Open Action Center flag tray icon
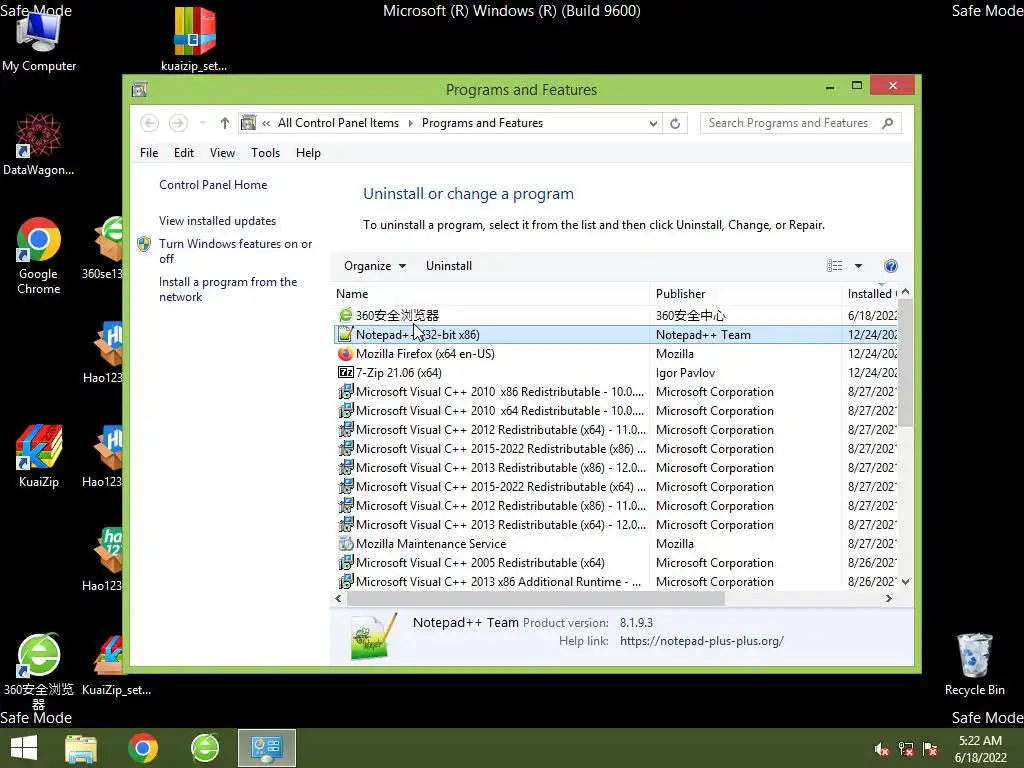 [x=930, y=749]
